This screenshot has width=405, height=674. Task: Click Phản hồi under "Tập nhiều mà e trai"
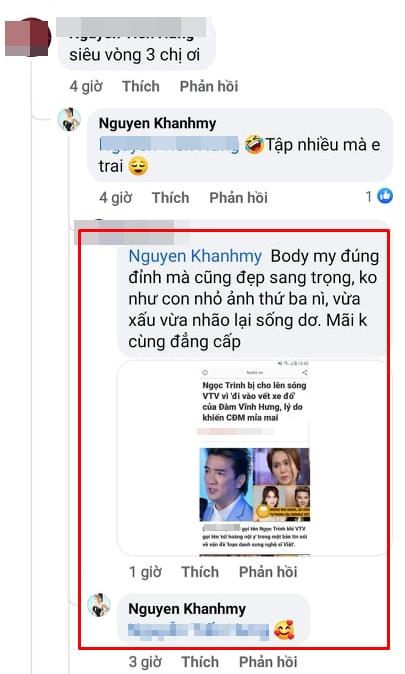coord(239,197)
